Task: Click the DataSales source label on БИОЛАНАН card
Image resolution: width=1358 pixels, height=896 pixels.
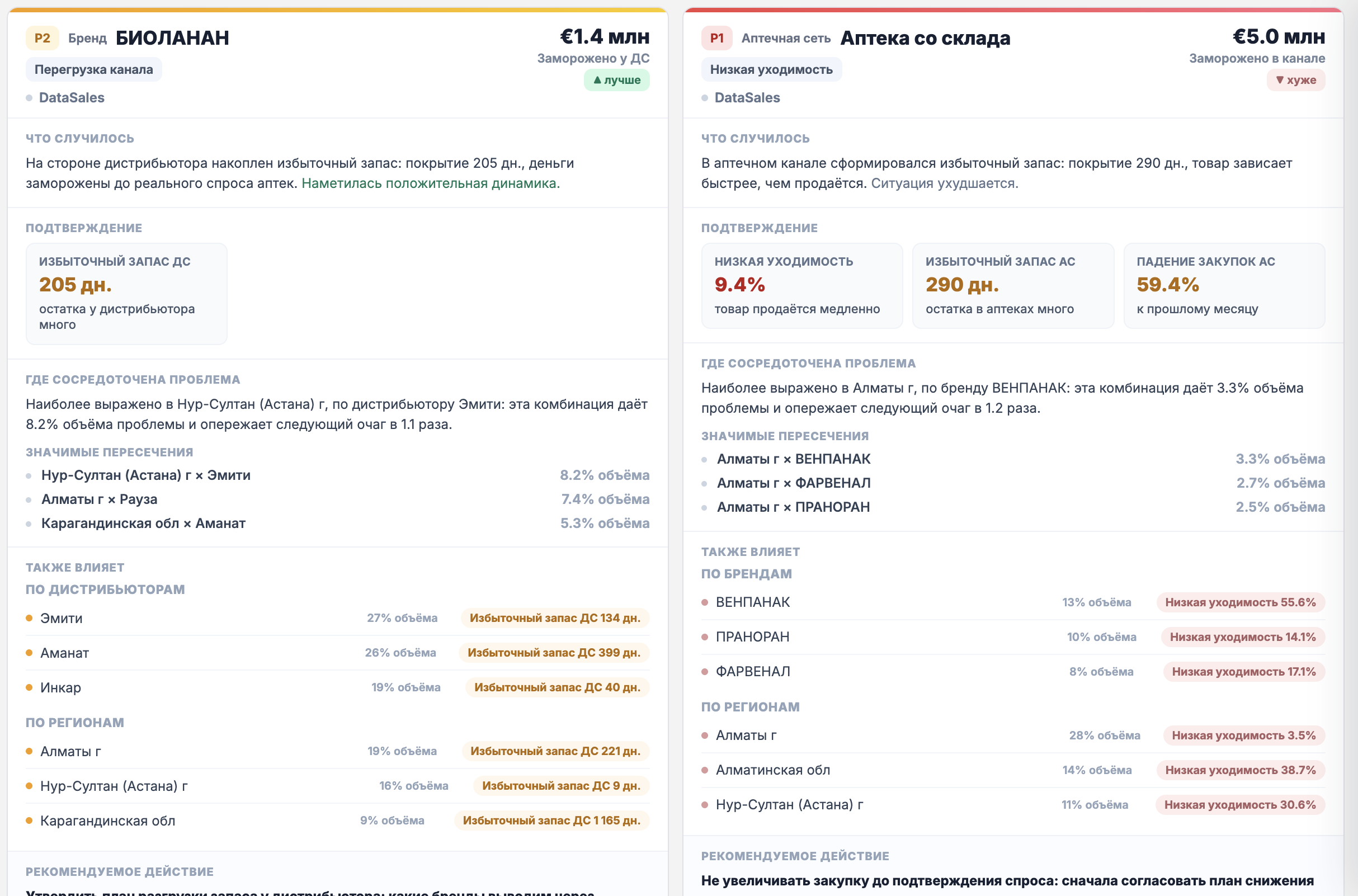Action: [72, 98]
